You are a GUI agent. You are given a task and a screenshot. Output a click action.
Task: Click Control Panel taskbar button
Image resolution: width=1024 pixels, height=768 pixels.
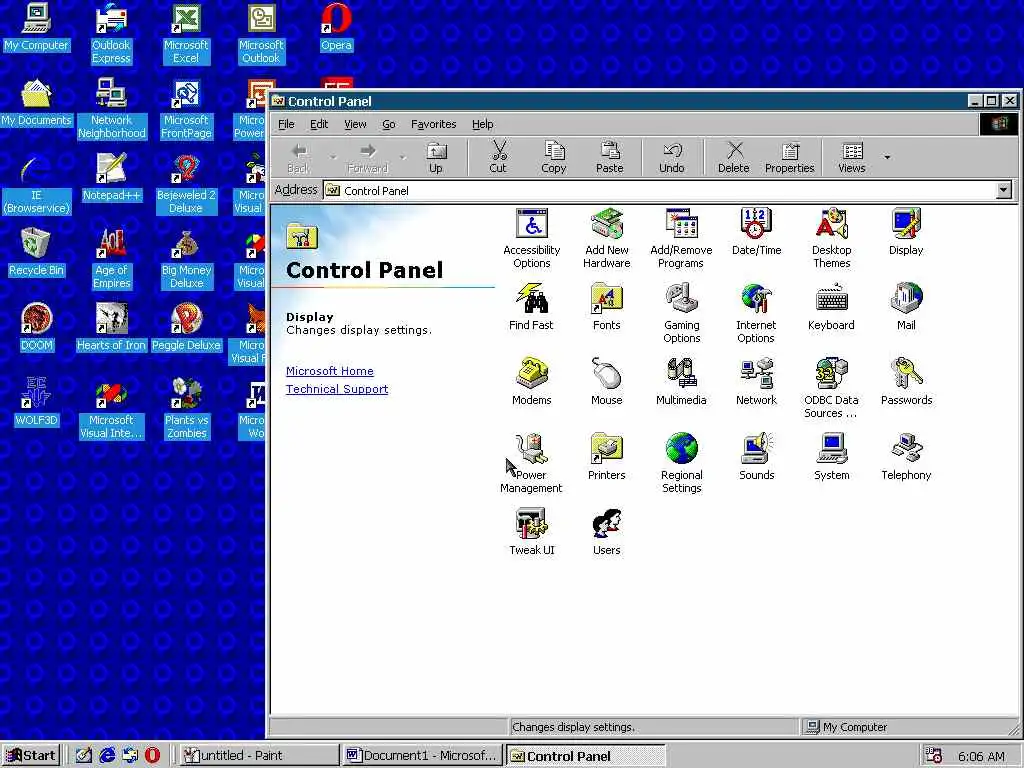click(x=585, y=756)
